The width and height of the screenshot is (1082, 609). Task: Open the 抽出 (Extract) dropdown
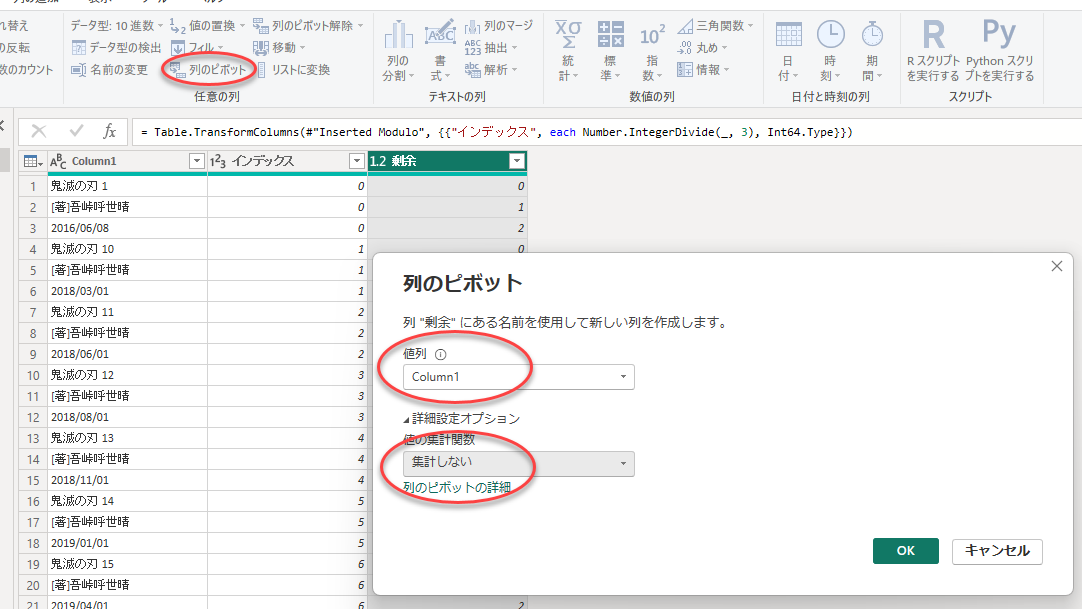[x=491, y=48]
